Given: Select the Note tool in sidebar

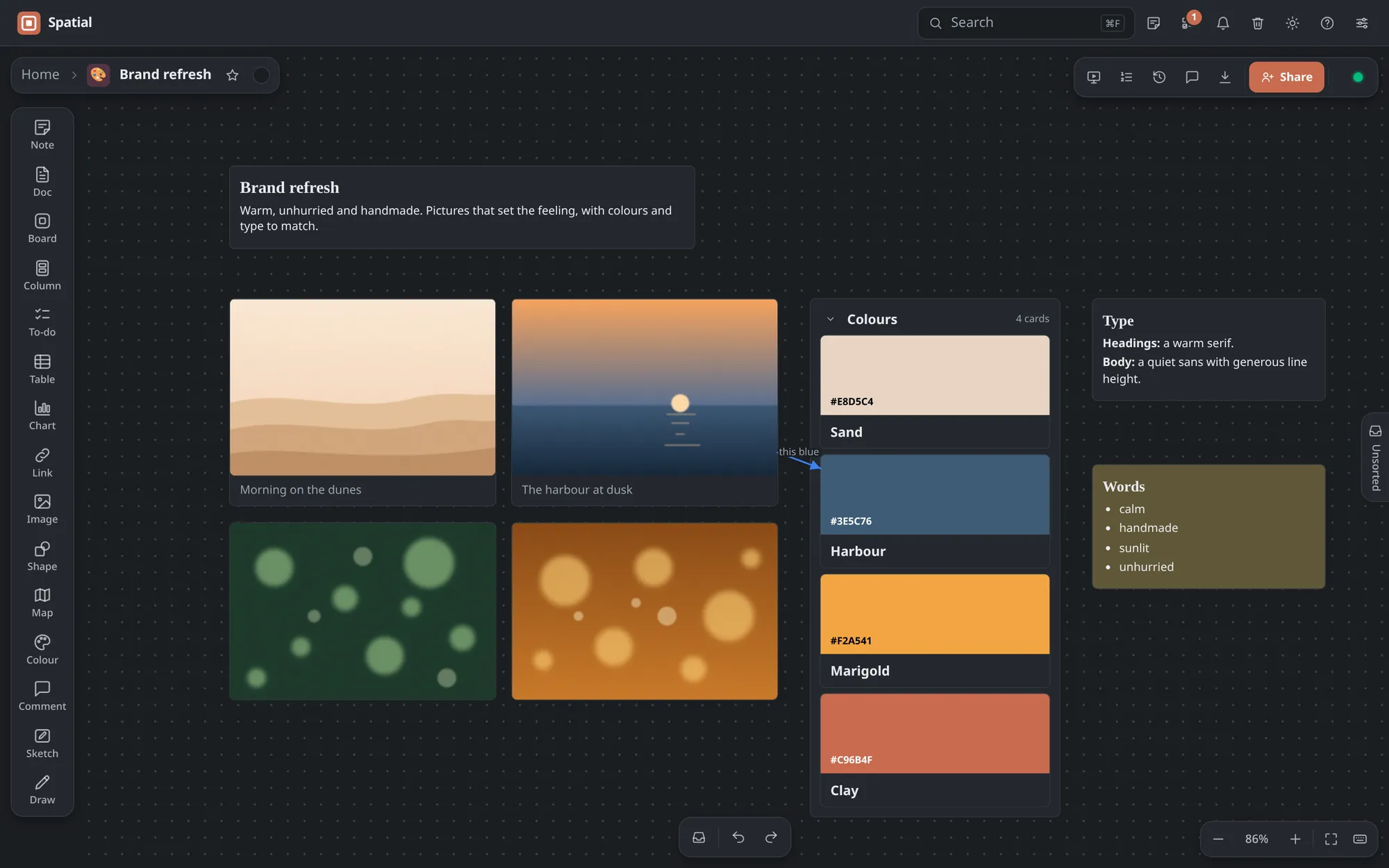Looking at the screenshot, I should pos(42,135).
